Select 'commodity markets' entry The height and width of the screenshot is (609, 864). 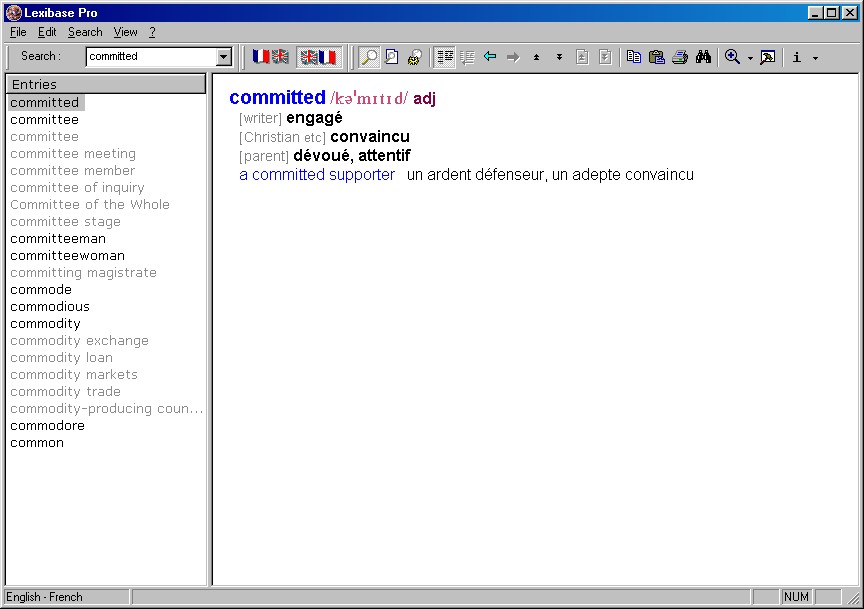[x=74, y=375]
